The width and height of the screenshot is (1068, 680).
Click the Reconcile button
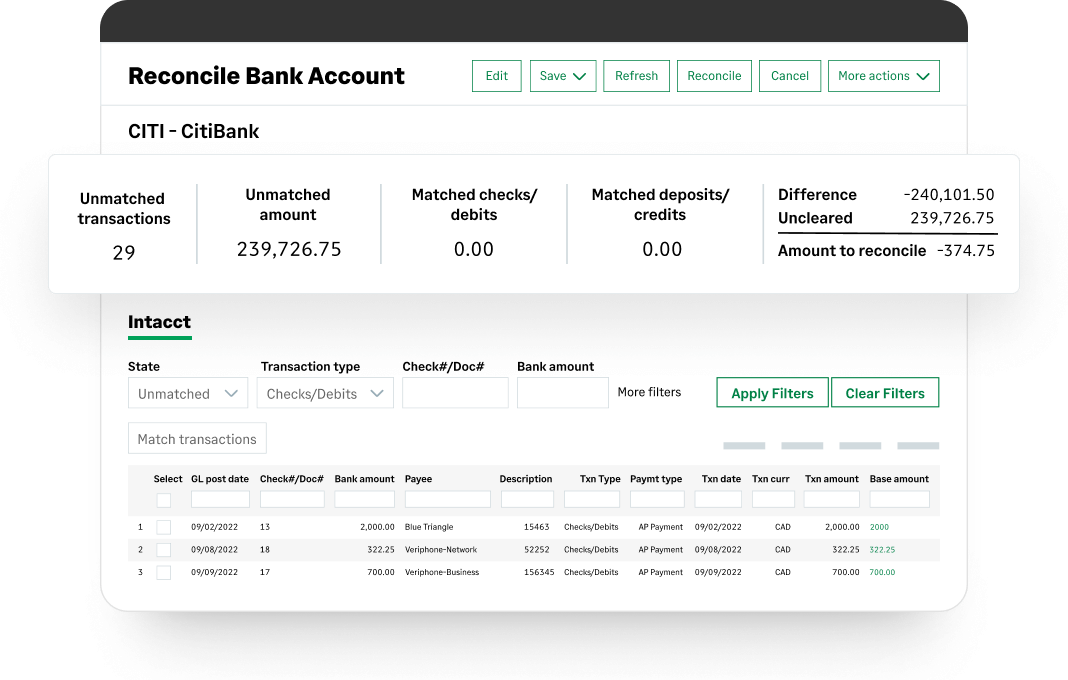click(714, 76)
